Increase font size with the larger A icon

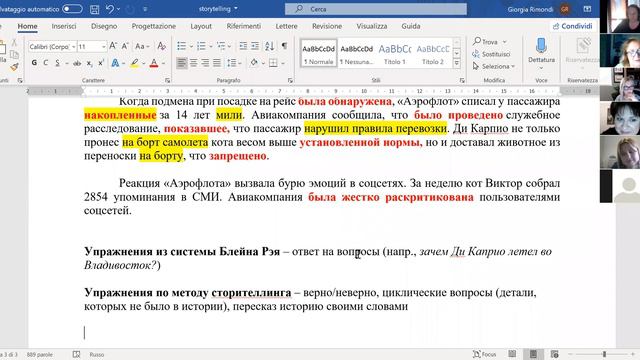113,46
